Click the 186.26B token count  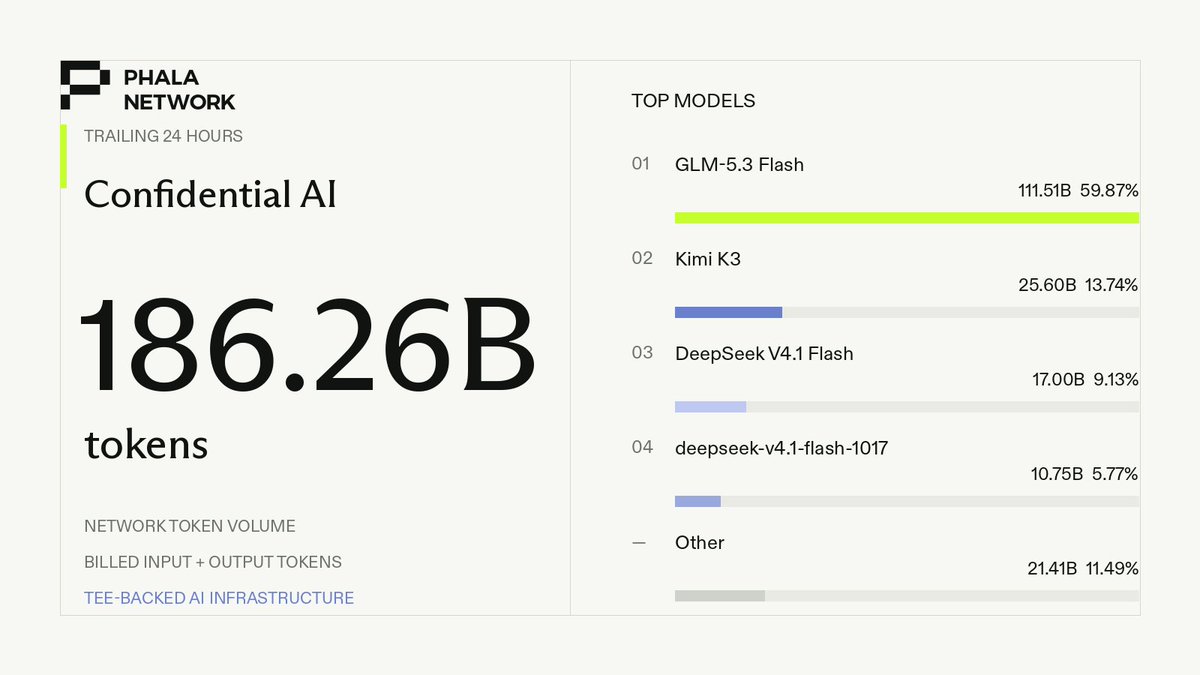click(x=307, y=345)
